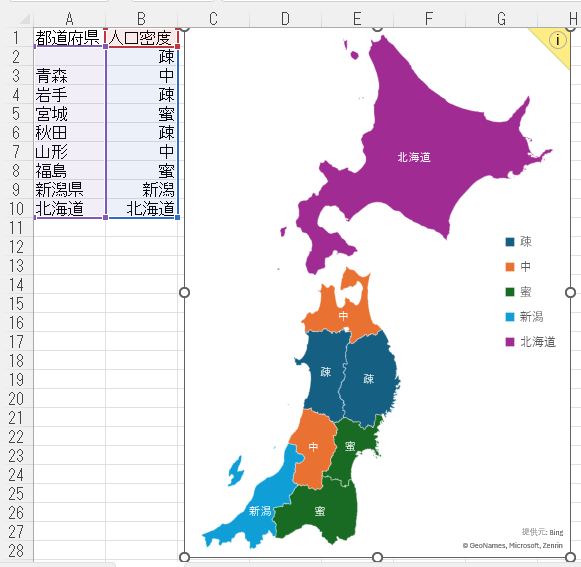Click cell B5 containing 密
581x567 pixels.
click(x=141, y=113)
